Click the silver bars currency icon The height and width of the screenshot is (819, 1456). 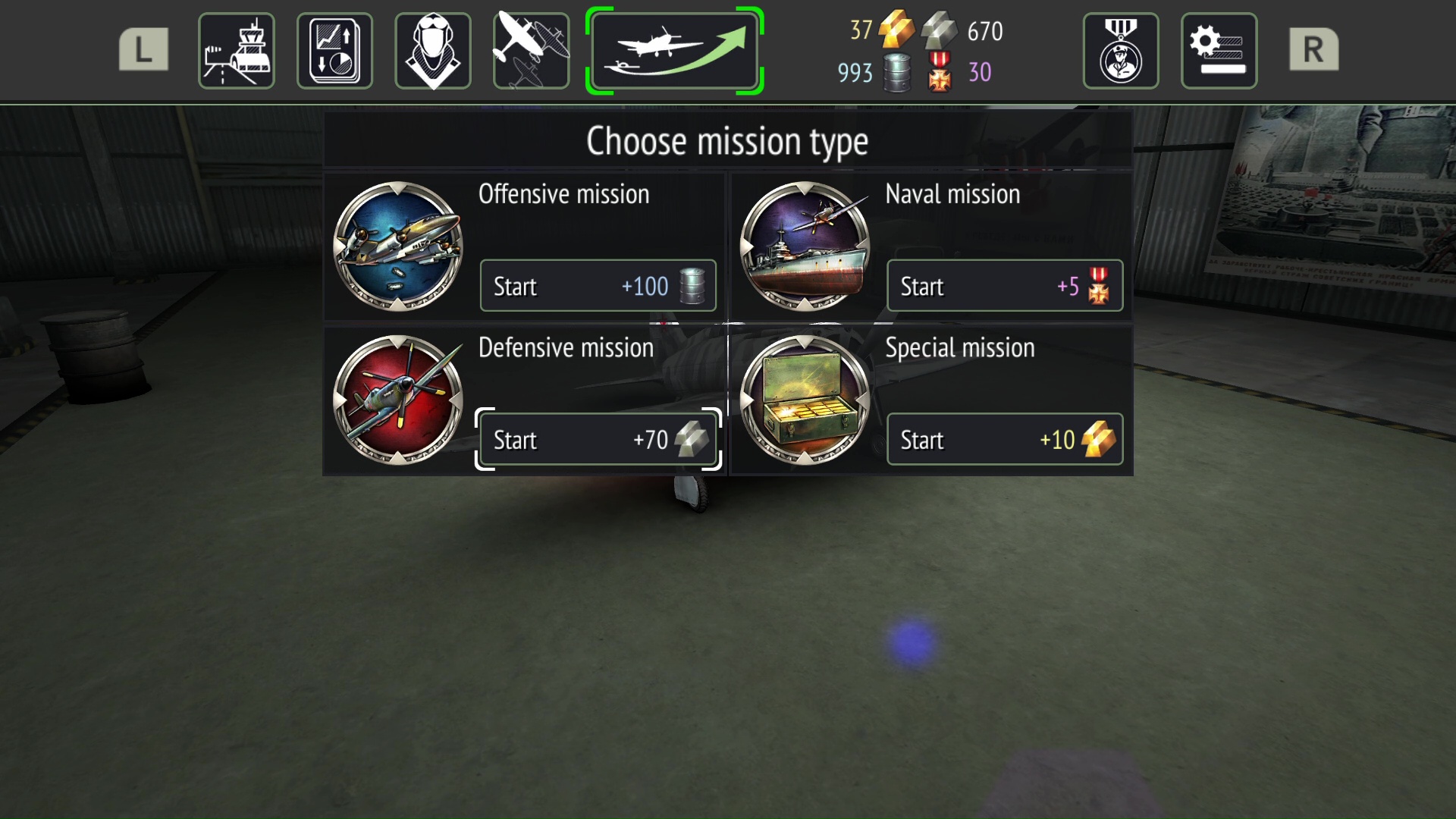(x=939, y=30)
